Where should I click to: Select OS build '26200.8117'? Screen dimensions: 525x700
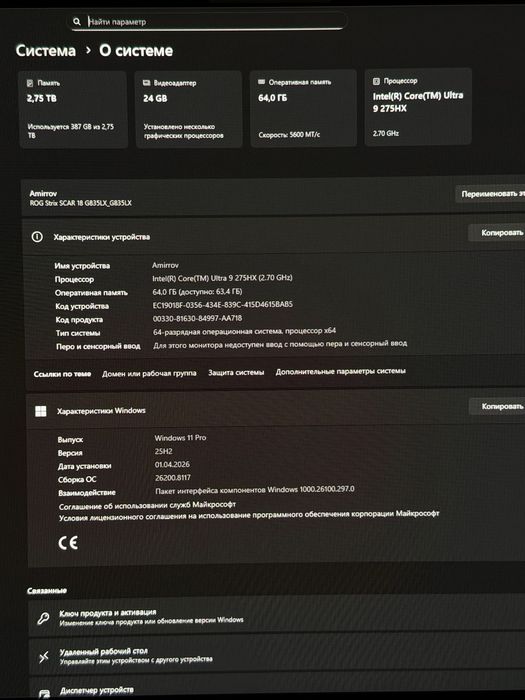173,478
